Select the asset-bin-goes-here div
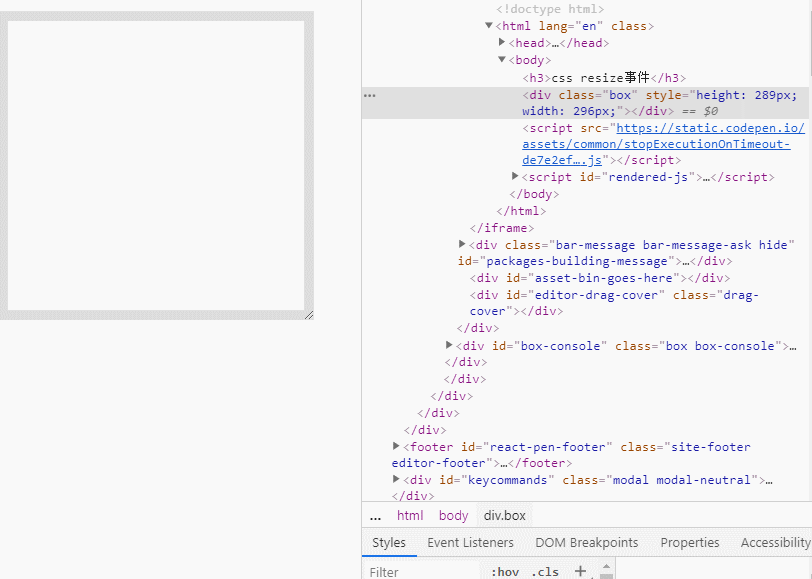 [600, 278]
